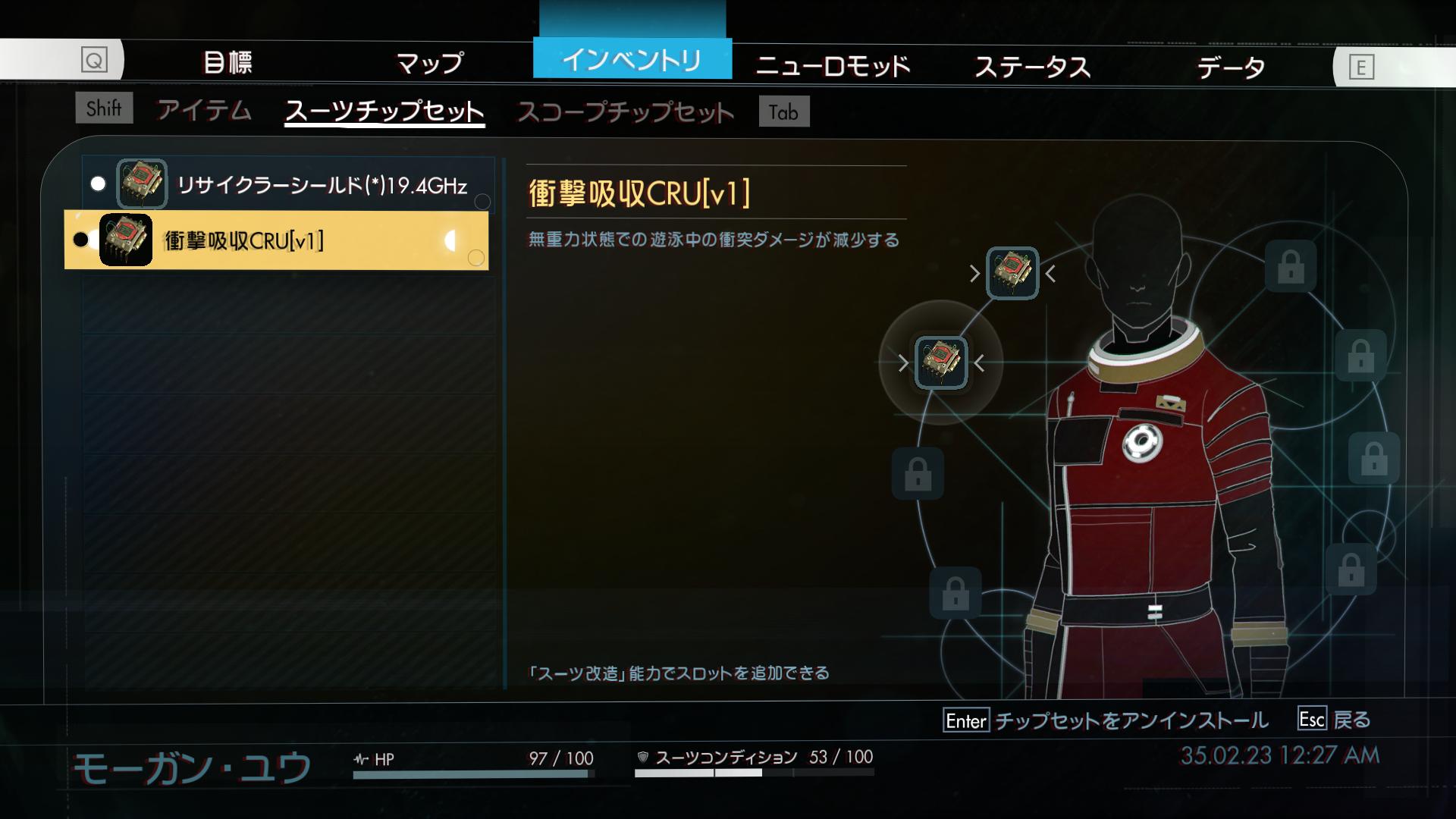Image resolution: width=1456 pixels, height=819 pixels.
Task: Click the highlighted chip slot left of the shoulder
Action: point(941,363)
